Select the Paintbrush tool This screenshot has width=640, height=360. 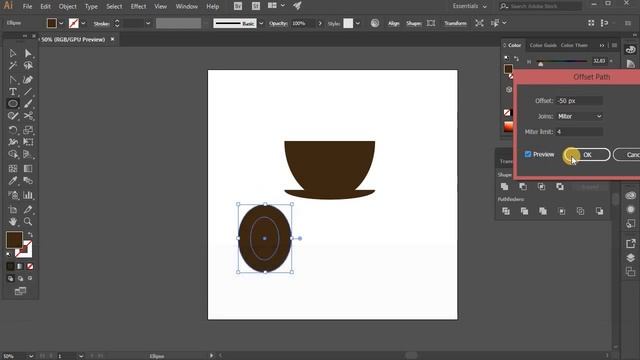tap(28, 104)
